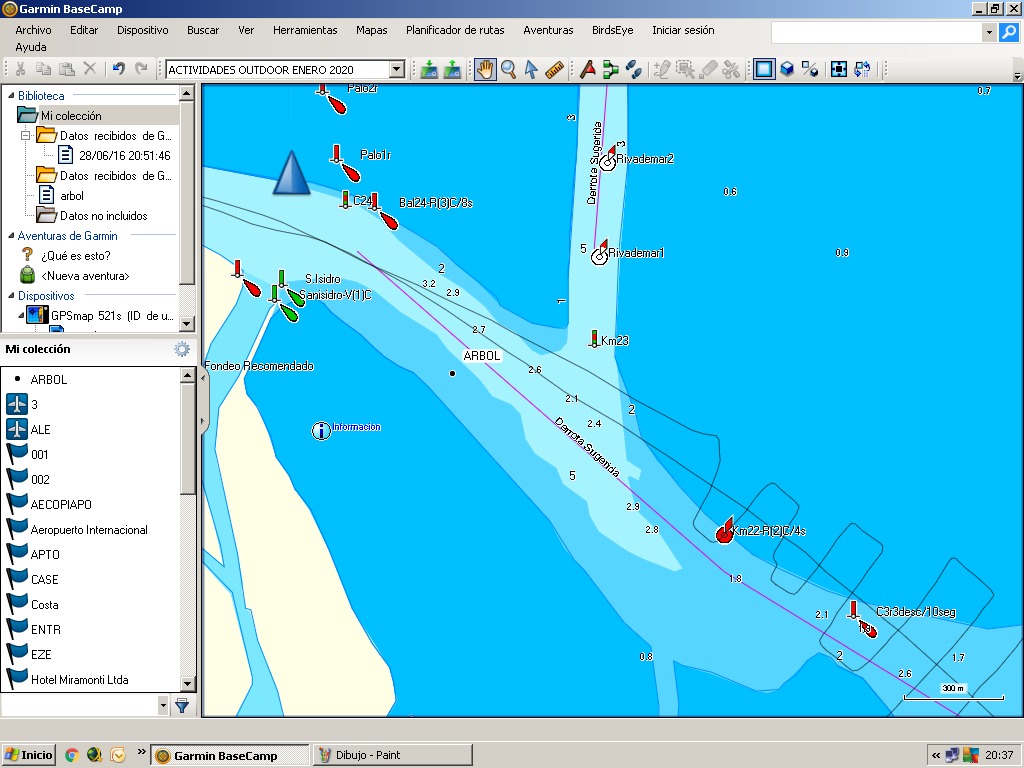
Task: Open the Editar menu
Action: (84, 30)
